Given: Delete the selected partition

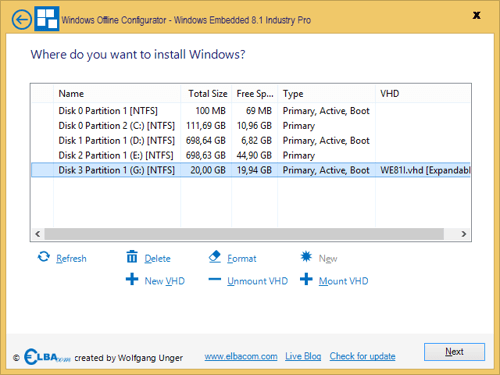Looking at the screenshot, I should [x=157, y=259].
